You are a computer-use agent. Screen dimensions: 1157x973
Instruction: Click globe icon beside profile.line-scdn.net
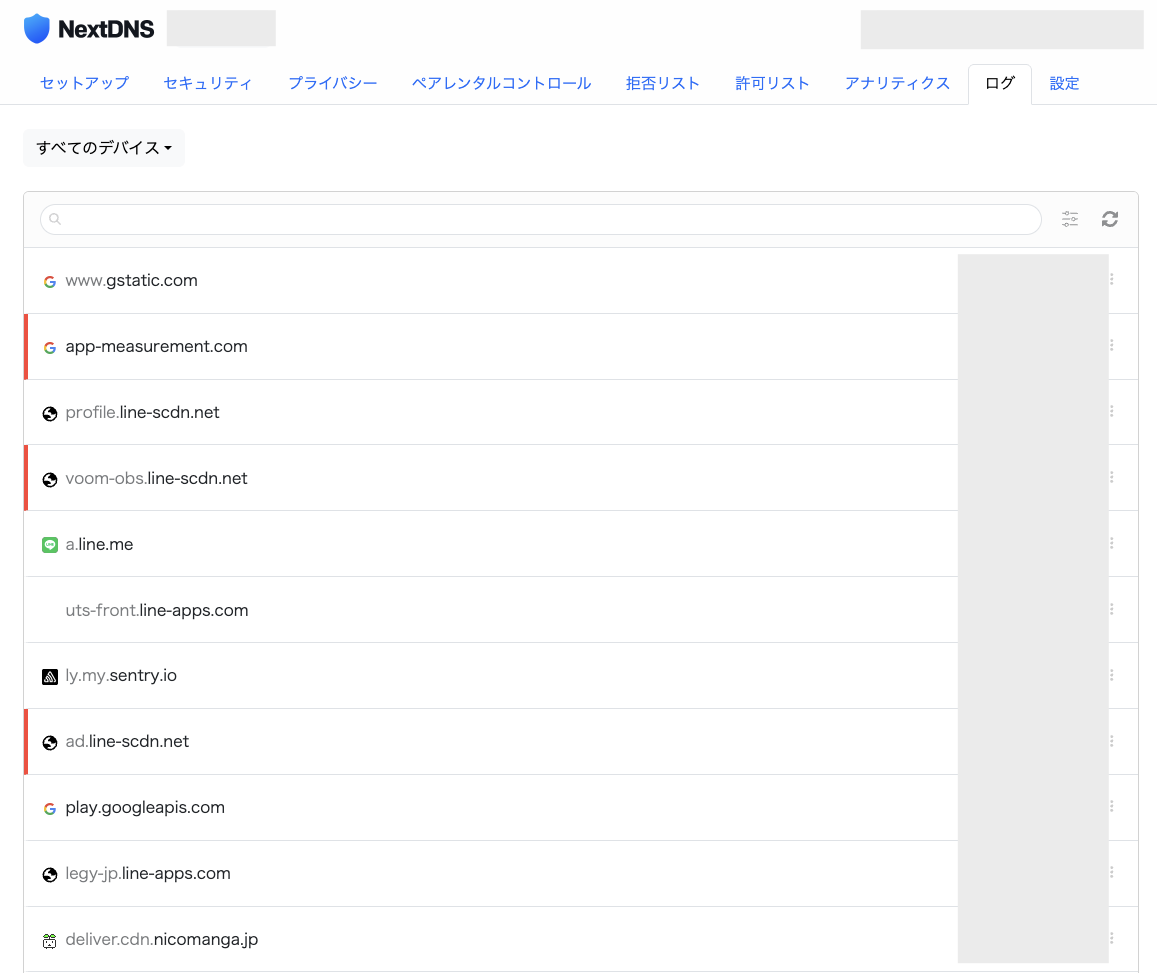point(49,414)
